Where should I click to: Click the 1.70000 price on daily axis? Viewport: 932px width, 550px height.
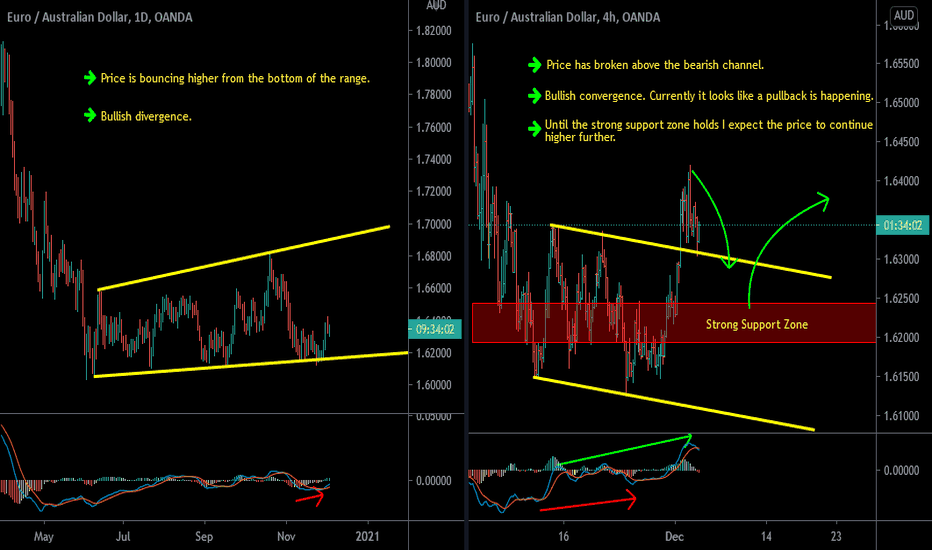(433, 224)
